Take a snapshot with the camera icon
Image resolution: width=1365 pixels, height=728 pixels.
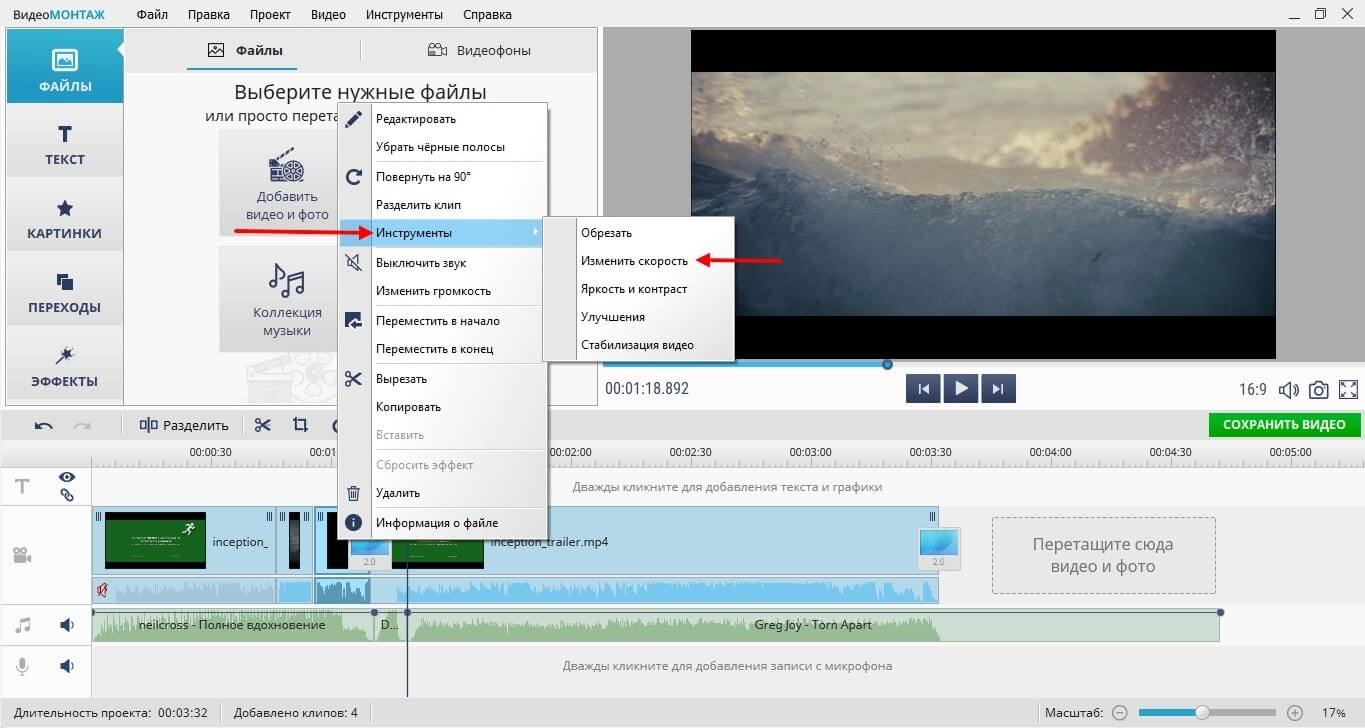coord(1319,390)
